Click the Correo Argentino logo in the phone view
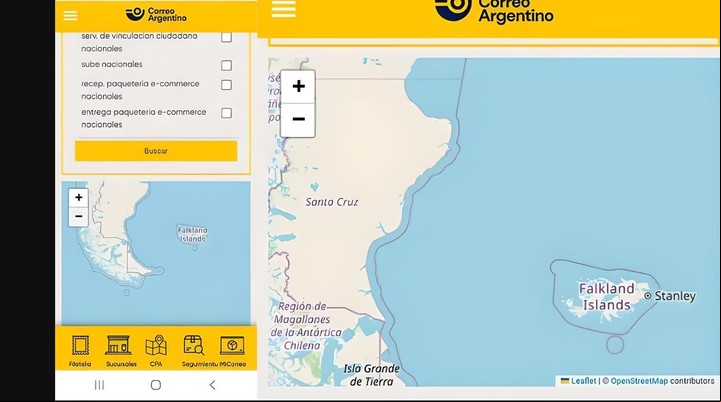 coord(156,15)
